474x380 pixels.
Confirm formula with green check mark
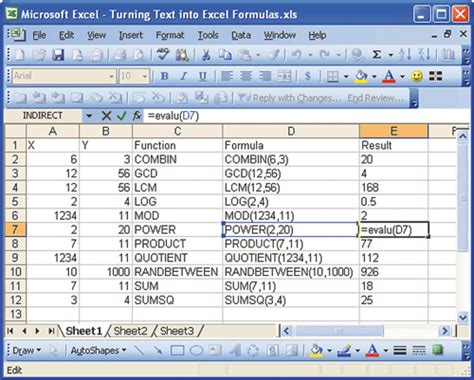pos(122,116)
